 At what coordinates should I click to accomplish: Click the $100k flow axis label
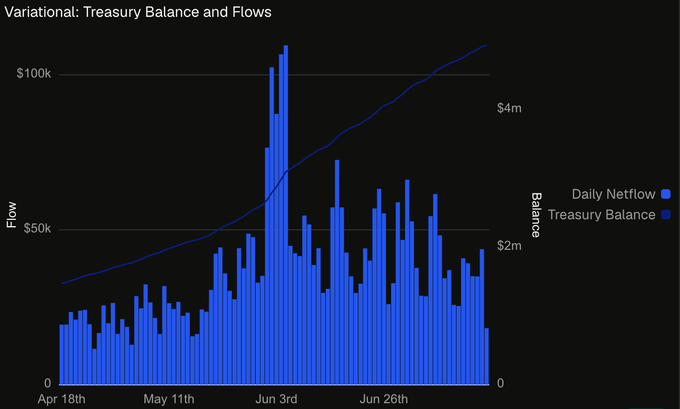click(x=34, y=74)
